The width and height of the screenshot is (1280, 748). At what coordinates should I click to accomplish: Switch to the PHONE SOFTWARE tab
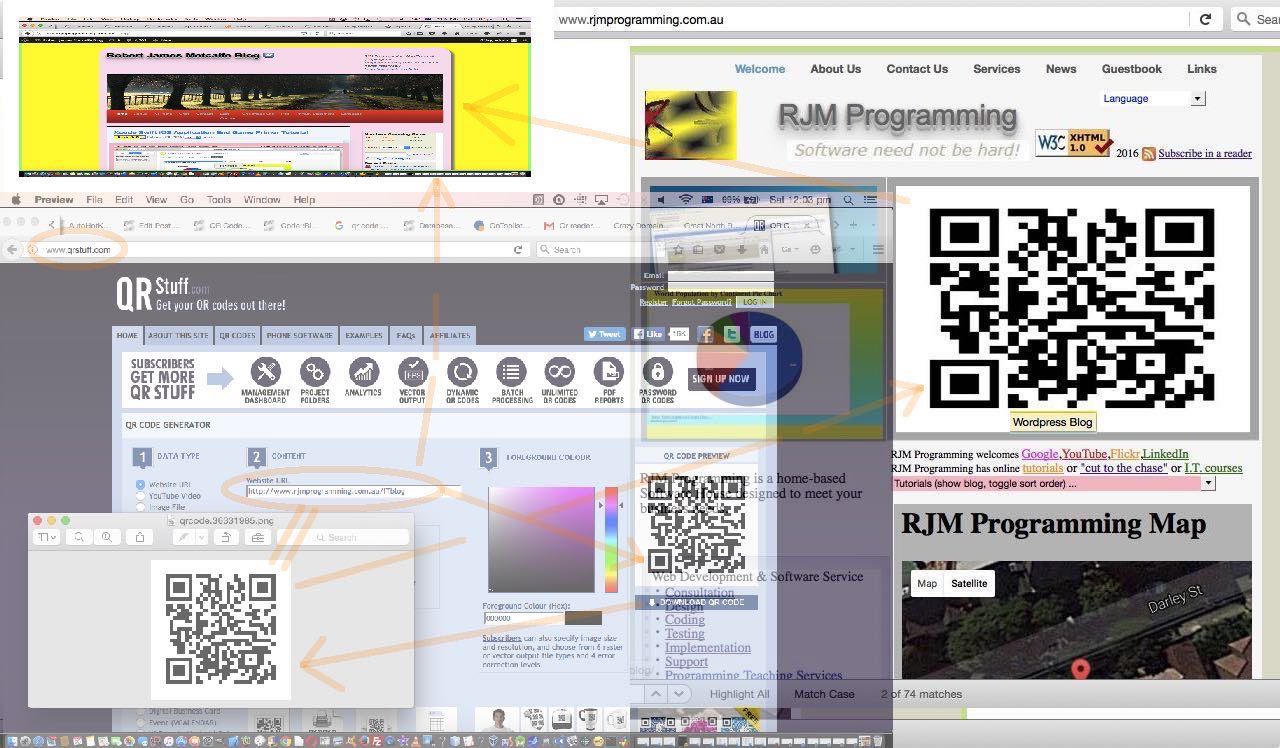[299, 335]
